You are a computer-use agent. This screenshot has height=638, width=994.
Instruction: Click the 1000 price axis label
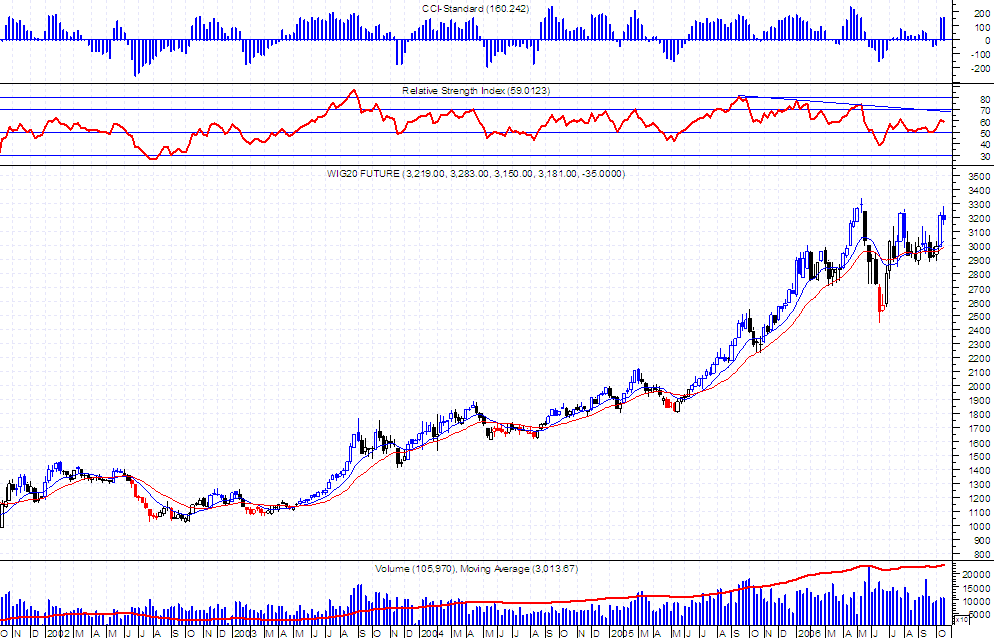[981, 526]
